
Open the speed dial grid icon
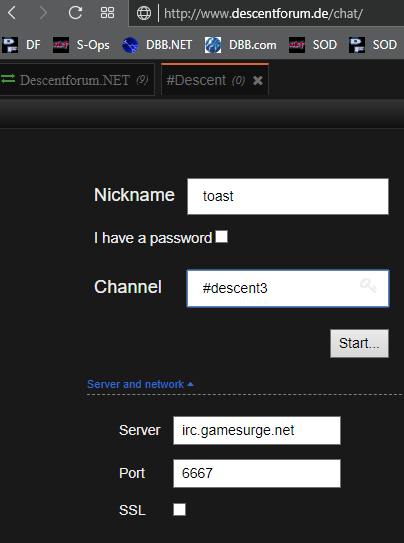[x=107, y=13]
